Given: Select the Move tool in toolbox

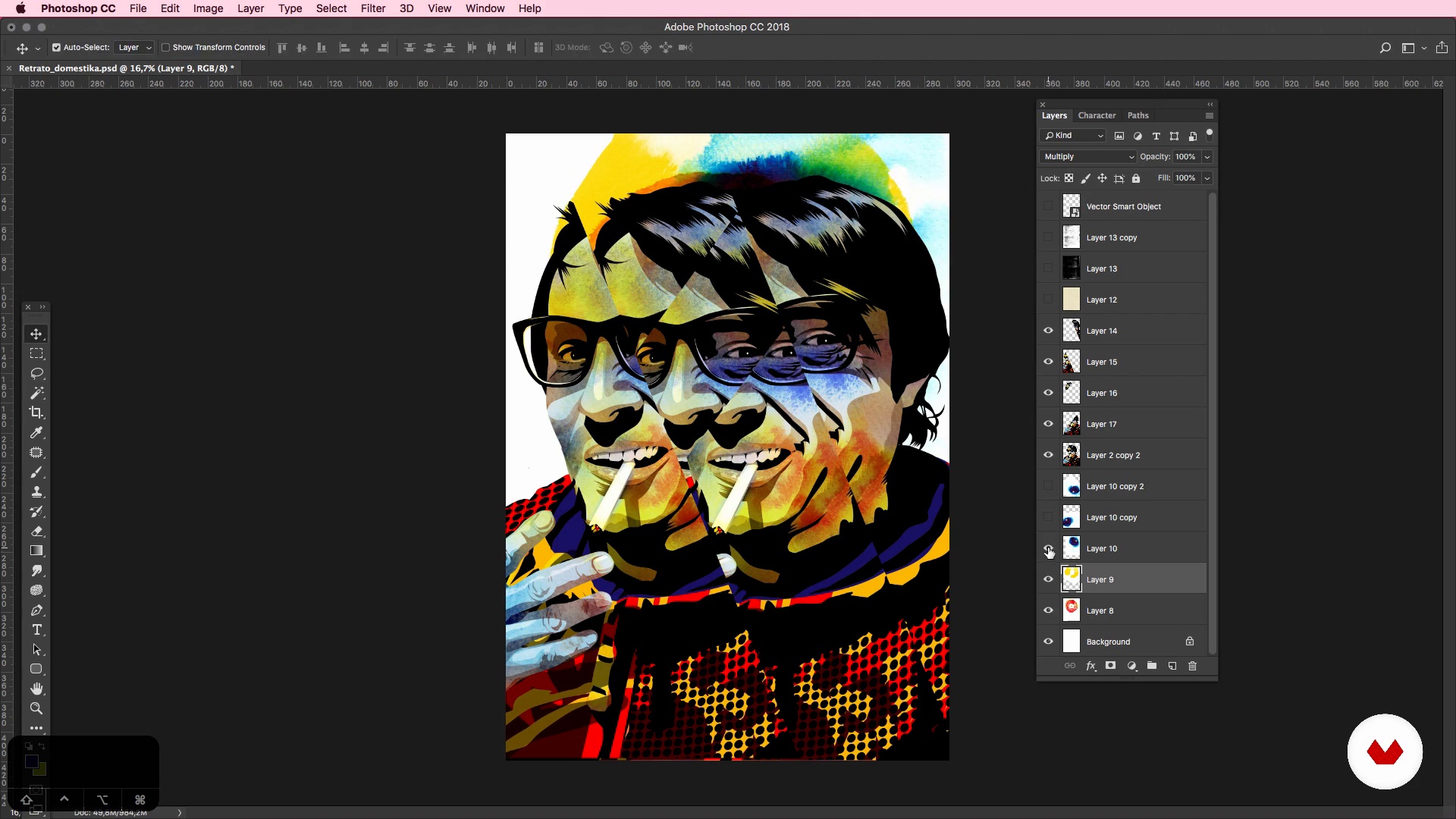Looking at the screenshot, I should point(36,334).
